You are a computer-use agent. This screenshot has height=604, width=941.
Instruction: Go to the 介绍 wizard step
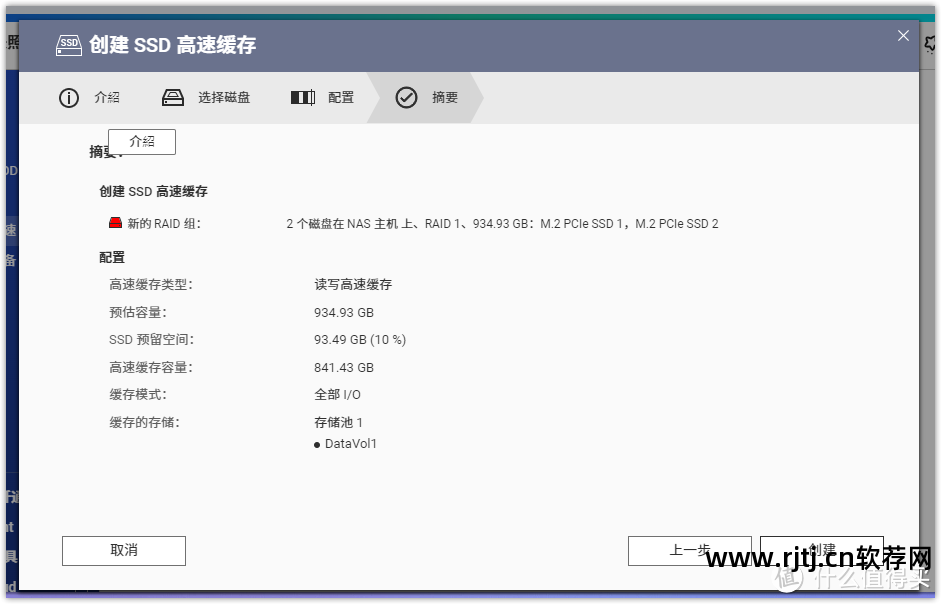[90, 97]
